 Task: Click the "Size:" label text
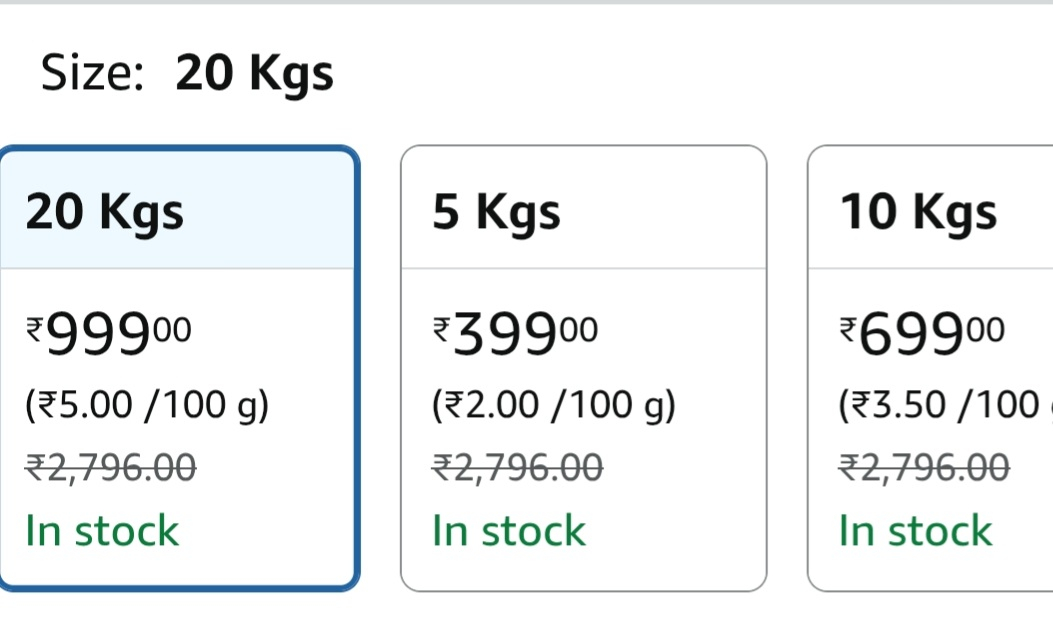click(x=93, y=74)
